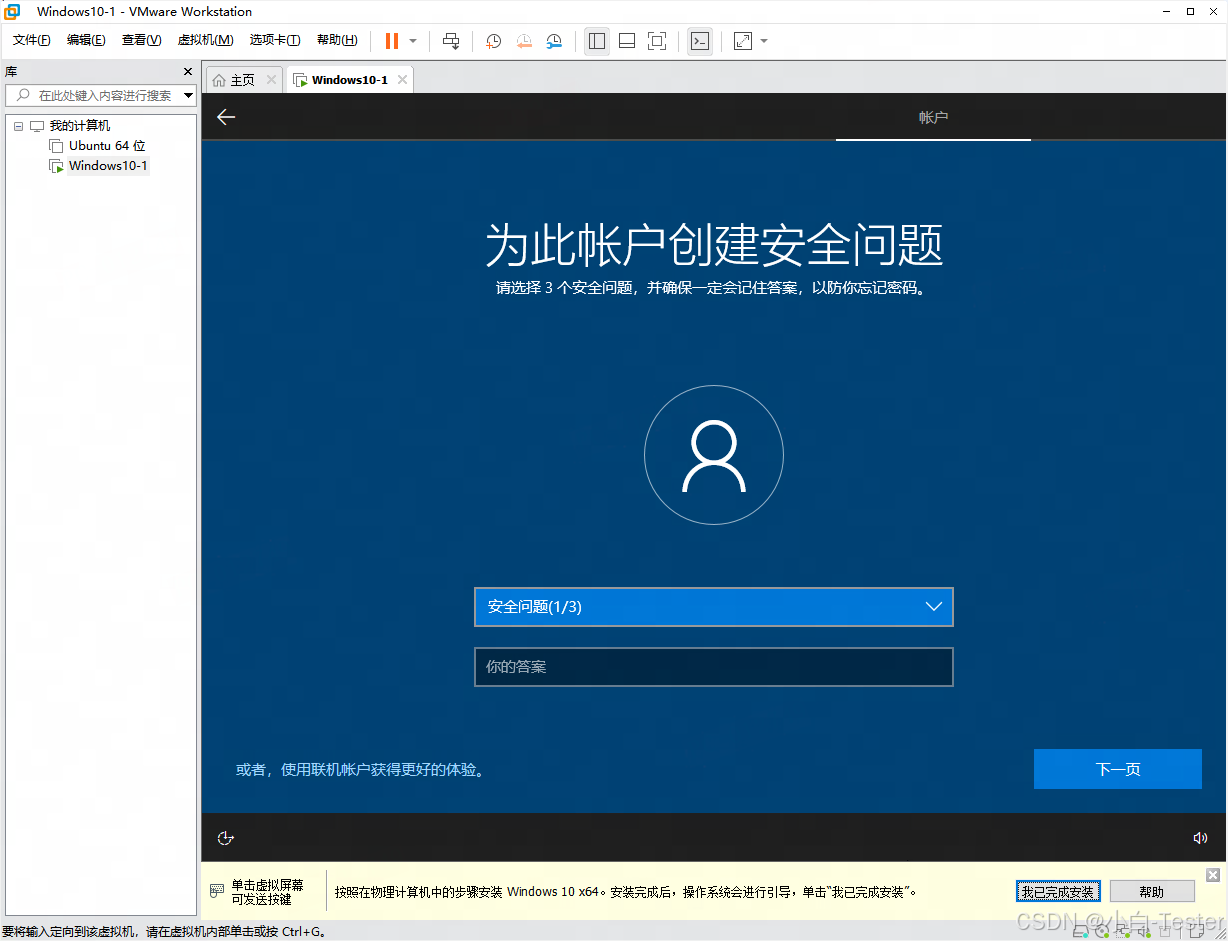1228x941 pixels.
Task: Send Ctrl+Alt+Del to the virtual machine
Action: tap(451, 41)
